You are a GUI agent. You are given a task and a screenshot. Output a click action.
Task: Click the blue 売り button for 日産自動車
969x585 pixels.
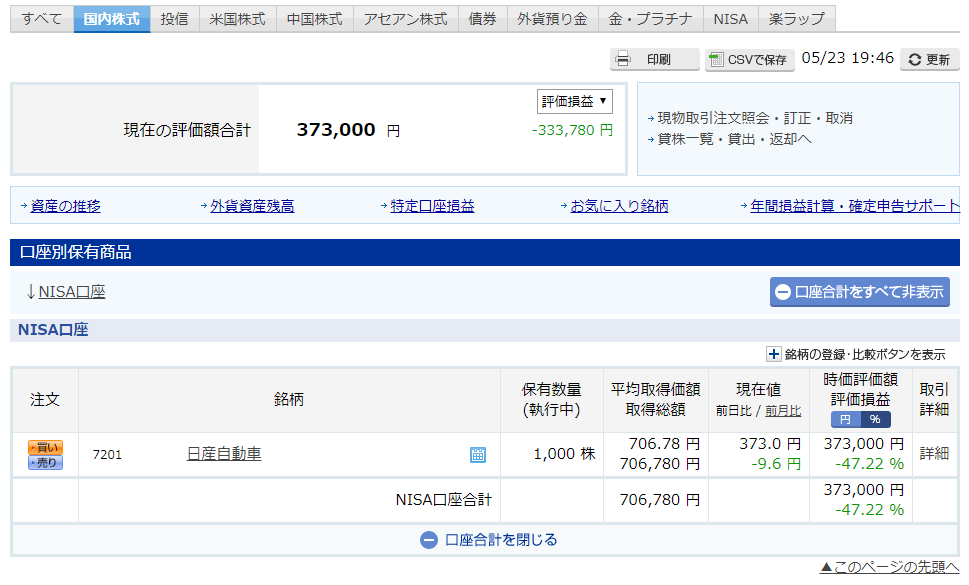45,462
